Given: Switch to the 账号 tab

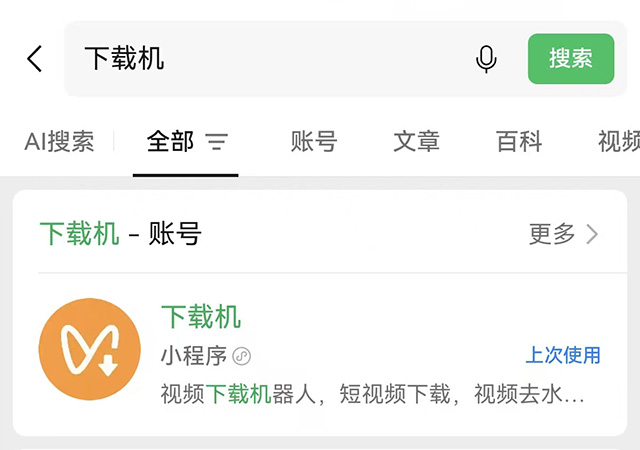Looking at the screenshot, I should [x=314, y=142].
